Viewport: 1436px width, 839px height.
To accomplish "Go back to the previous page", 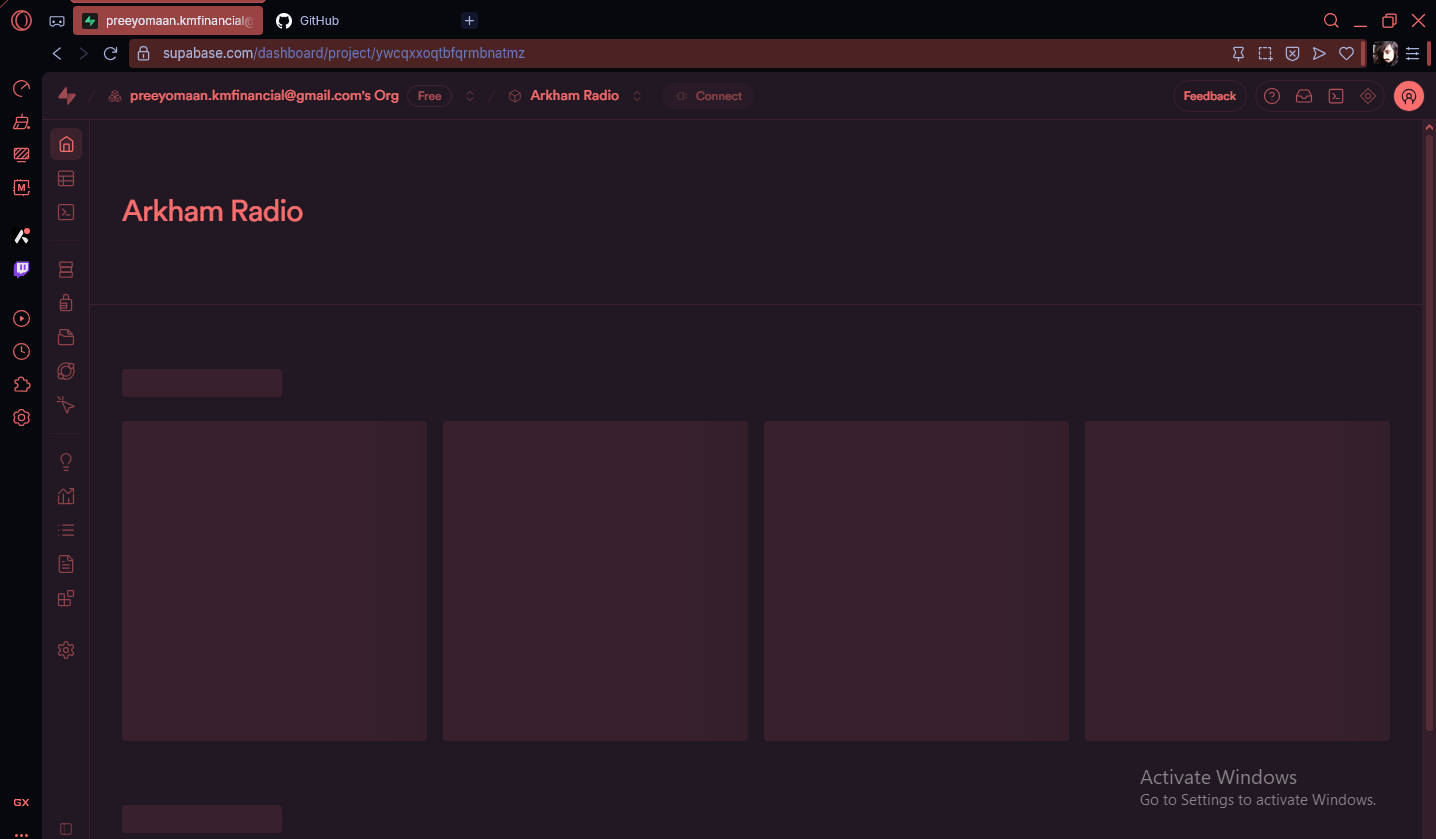I will 57,53.
